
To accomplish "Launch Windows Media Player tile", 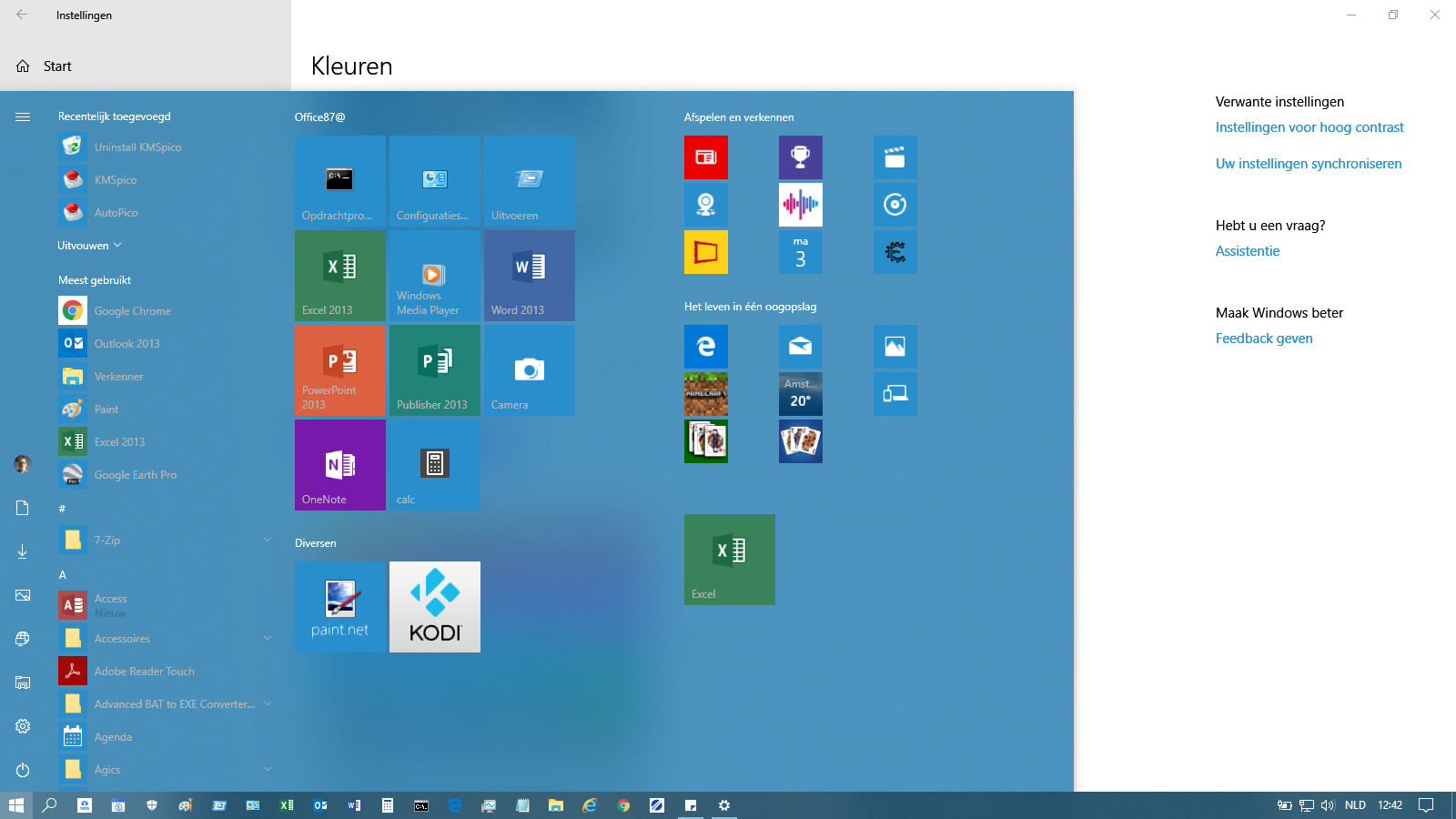I will [x=435, y=276].
